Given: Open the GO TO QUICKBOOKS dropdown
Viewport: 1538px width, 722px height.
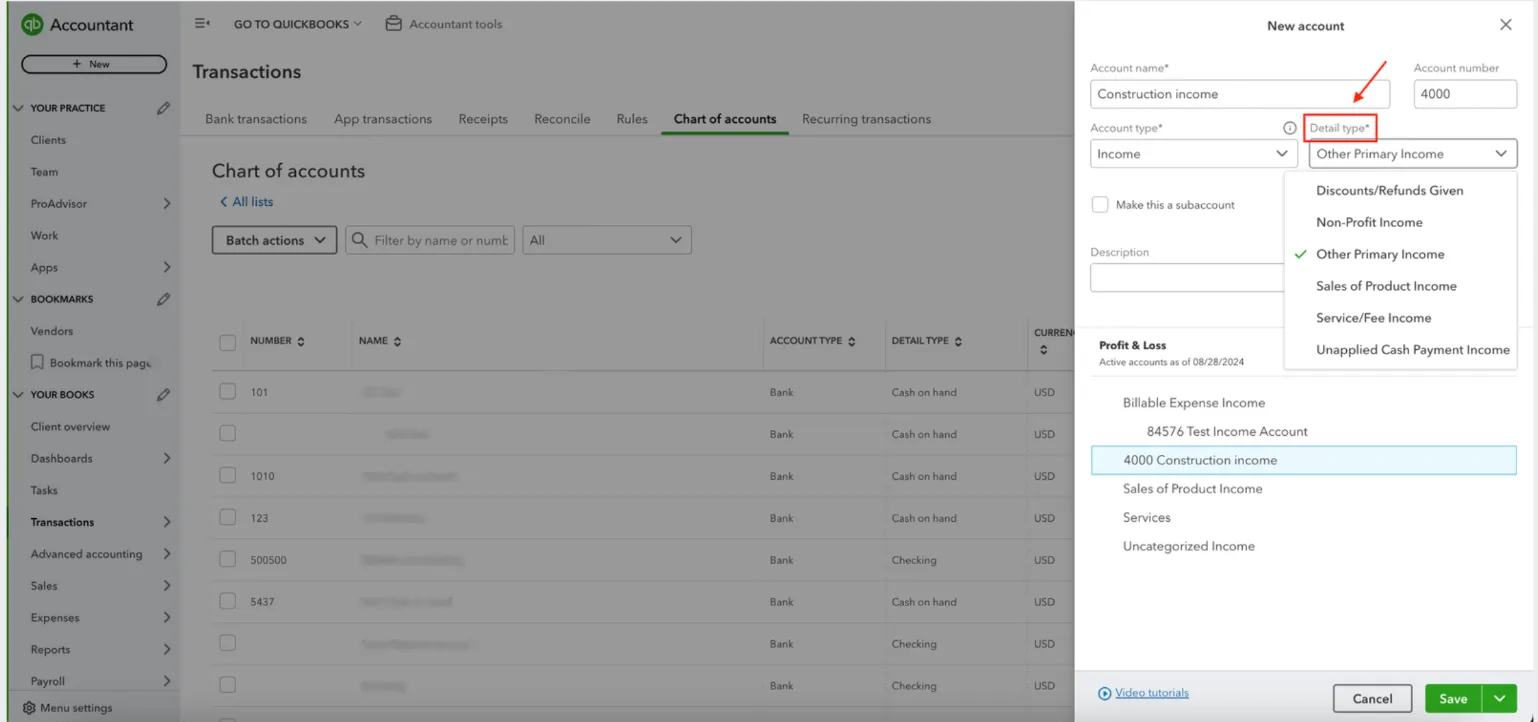Looking at the screenshot, I should point(297,24).
